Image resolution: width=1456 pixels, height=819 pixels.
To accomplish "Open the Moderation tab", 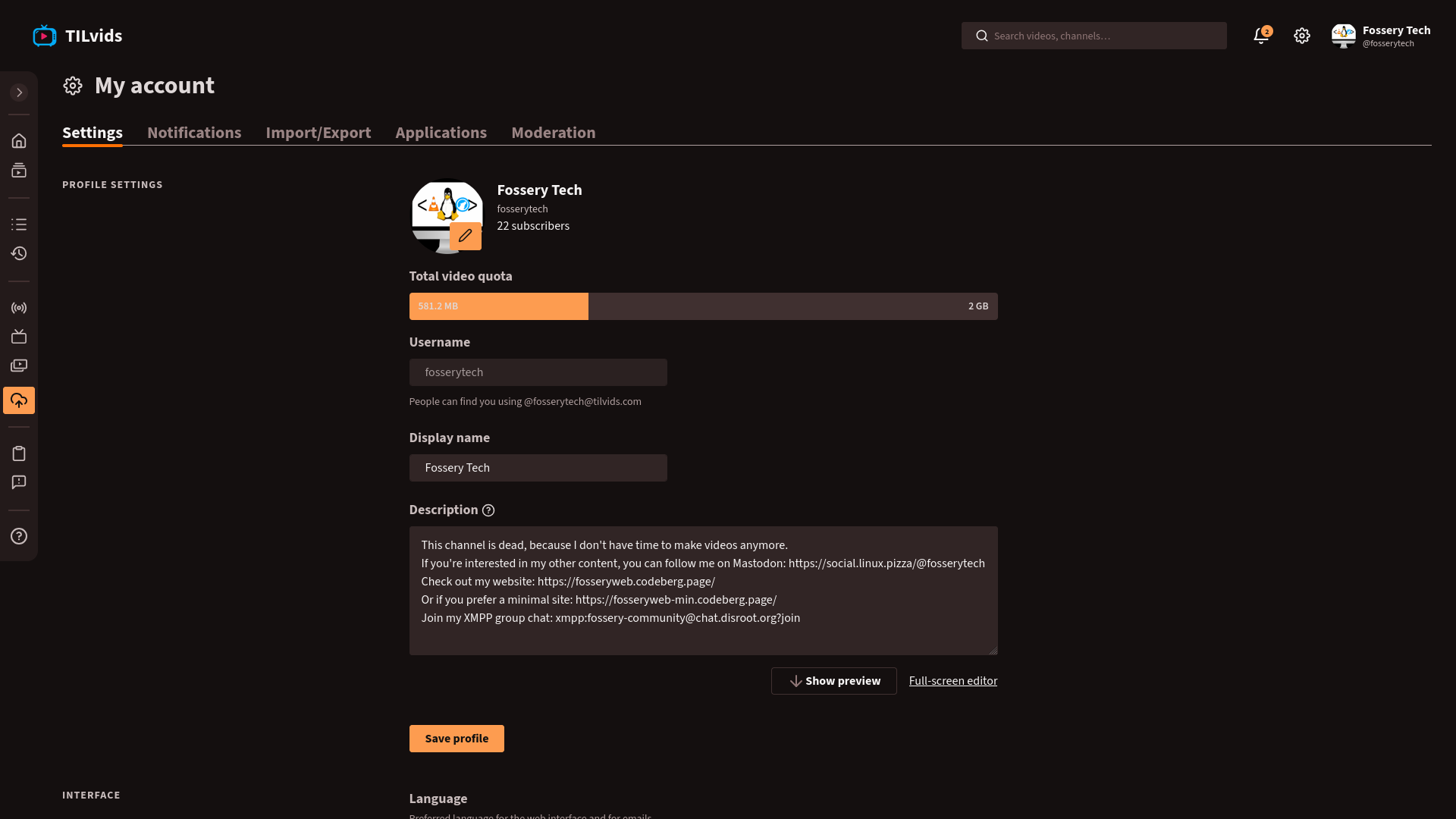I will click(x=554, y=133).
